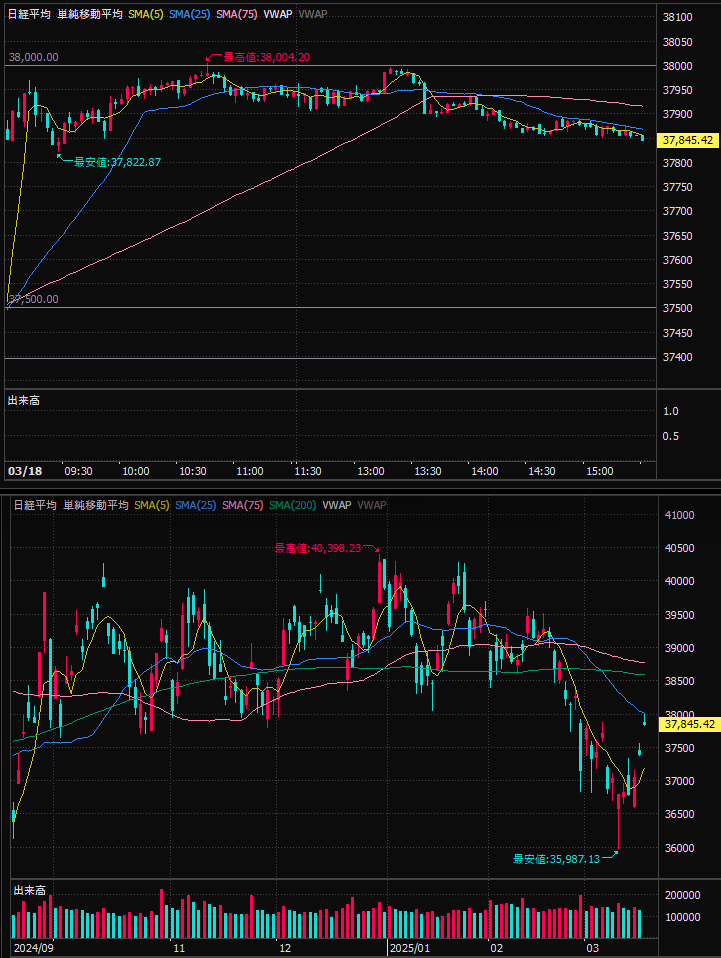
Task: Click the 最高値:38,004.20 high marker
Action: tap(266, 57)
